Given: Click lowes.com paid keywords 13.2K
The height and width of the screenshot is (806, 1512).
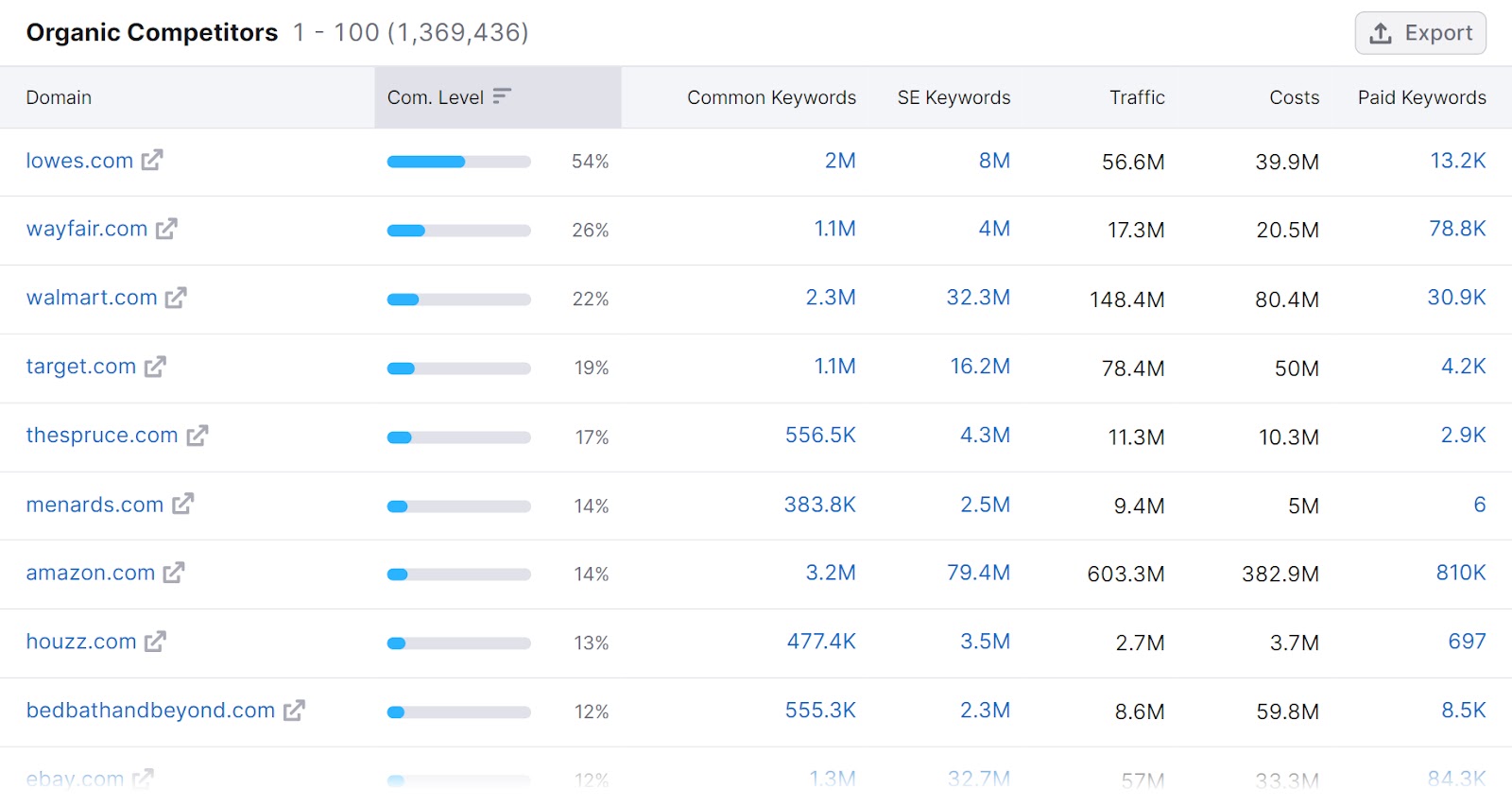Looking at the screenshot, I should click(x=1458, y=161).
